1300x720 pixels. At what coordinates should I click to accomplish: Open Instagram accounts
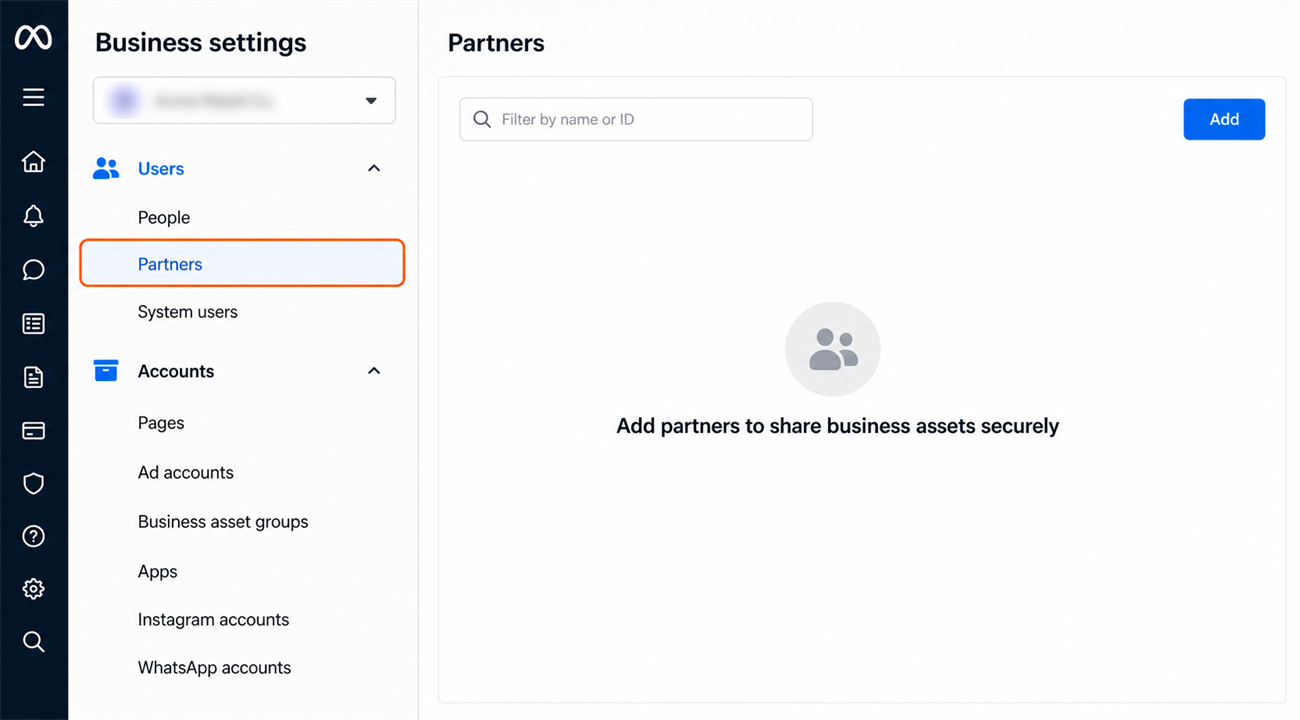tap(214, 620)
